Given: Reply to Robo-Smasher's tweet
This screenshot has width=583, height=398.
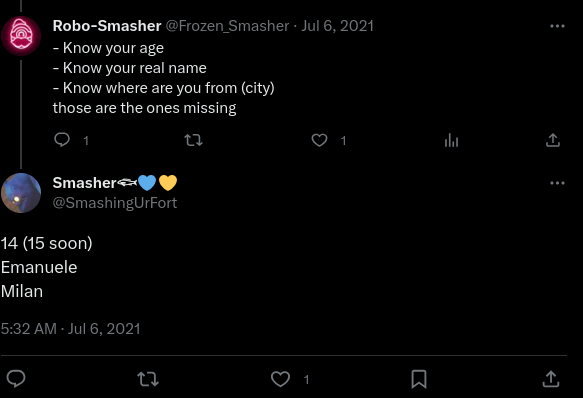Looking at the screenshot, I should click(62, 140).
